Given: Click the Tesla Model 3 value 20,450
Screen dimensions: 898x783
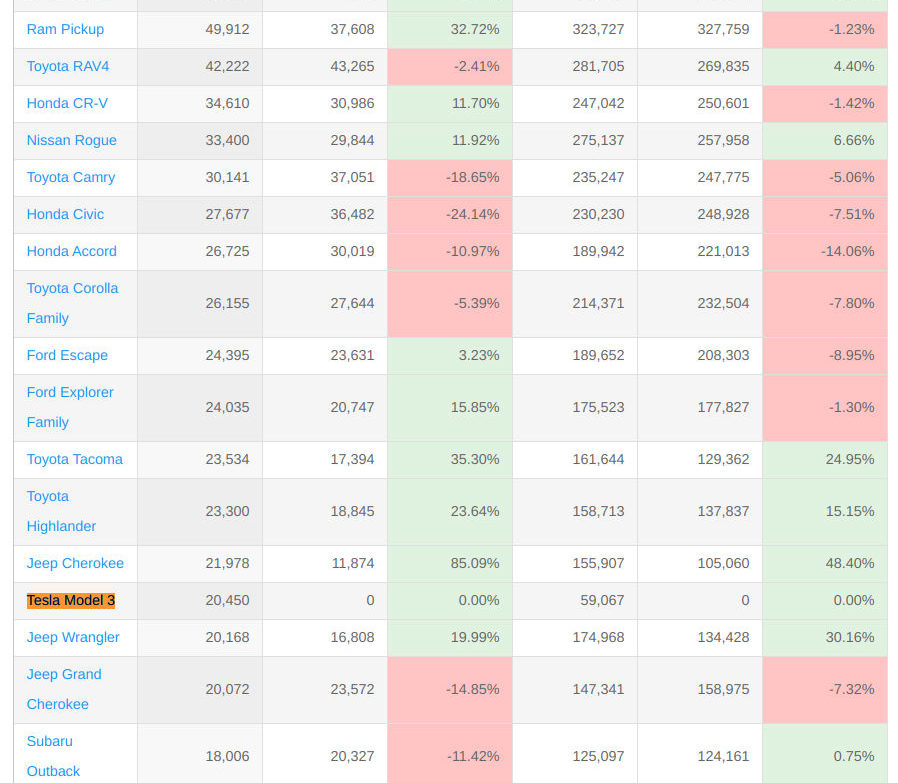Looking at the screenshot, I should click(x=200, y=601).
